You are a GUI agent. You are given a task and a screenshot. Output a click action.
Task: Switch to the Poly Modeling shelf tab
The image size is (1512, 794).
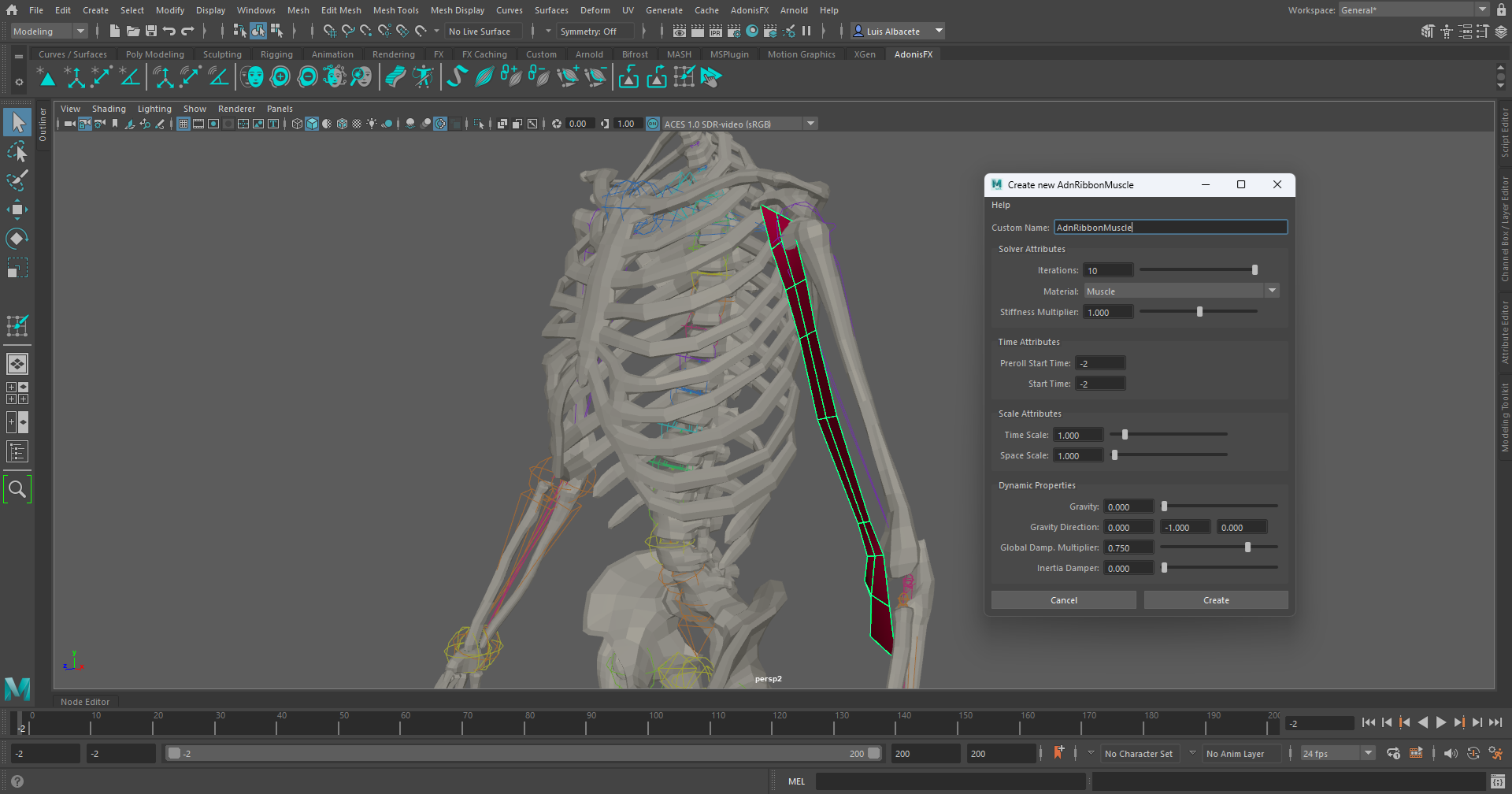tap(154, 54)
